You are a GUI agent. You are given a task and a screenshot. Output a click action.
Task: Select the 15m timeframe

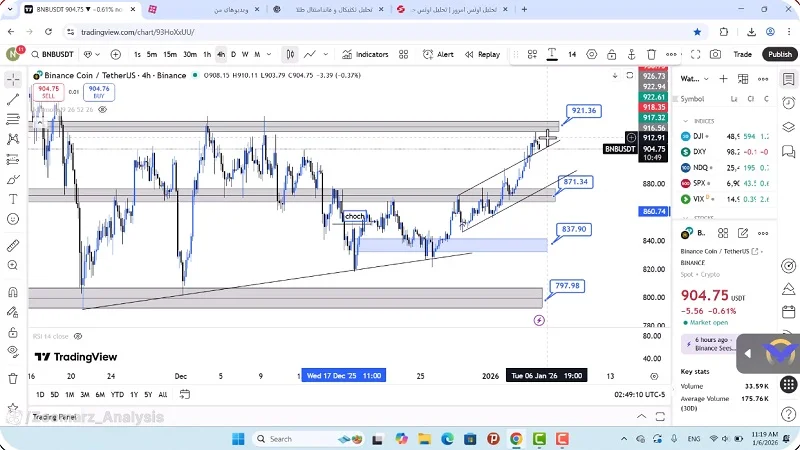click(x=171, y=55)
